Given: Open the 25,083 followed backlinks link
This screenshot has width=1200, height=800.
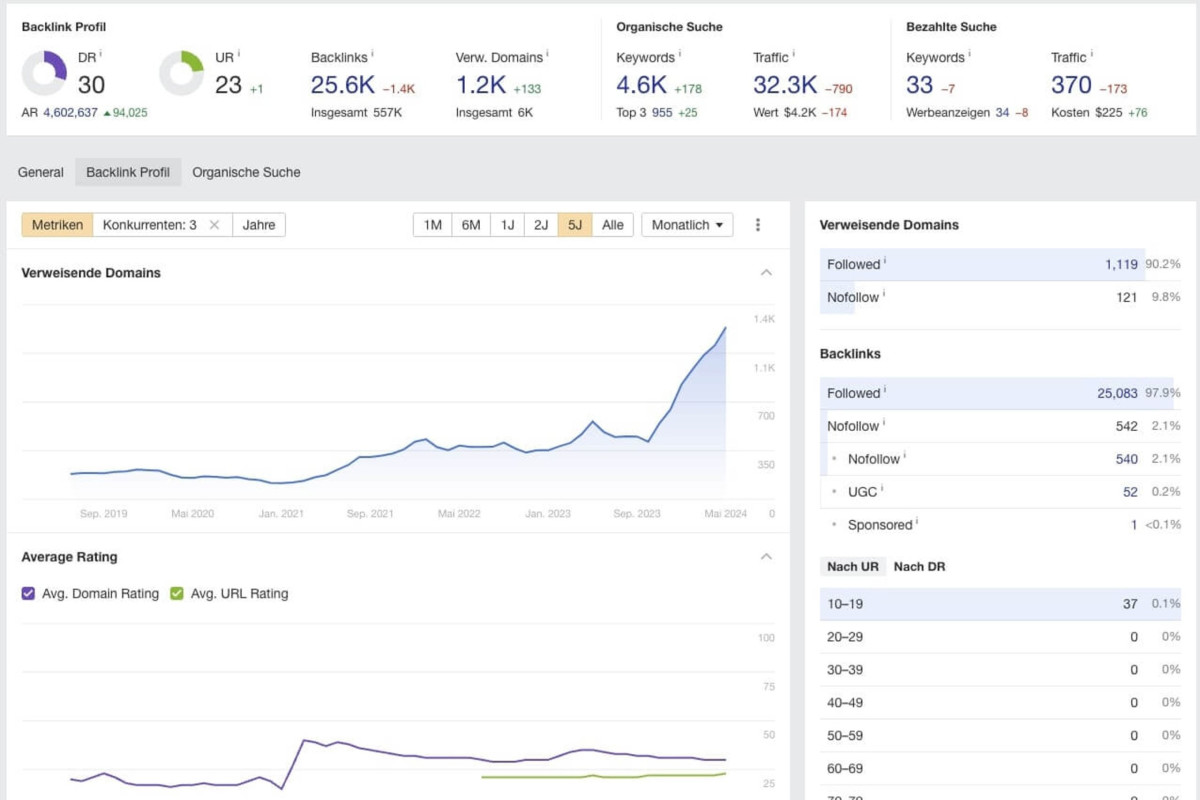Looking at the screenshot, I should coord(1117,393).
